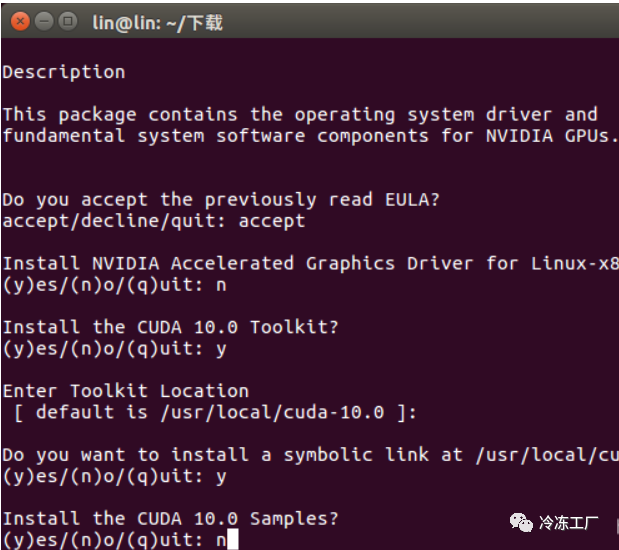Click the y answer under Toolkit prompt
The width and height of the screenshot is (619, 550).
point(221,350)
